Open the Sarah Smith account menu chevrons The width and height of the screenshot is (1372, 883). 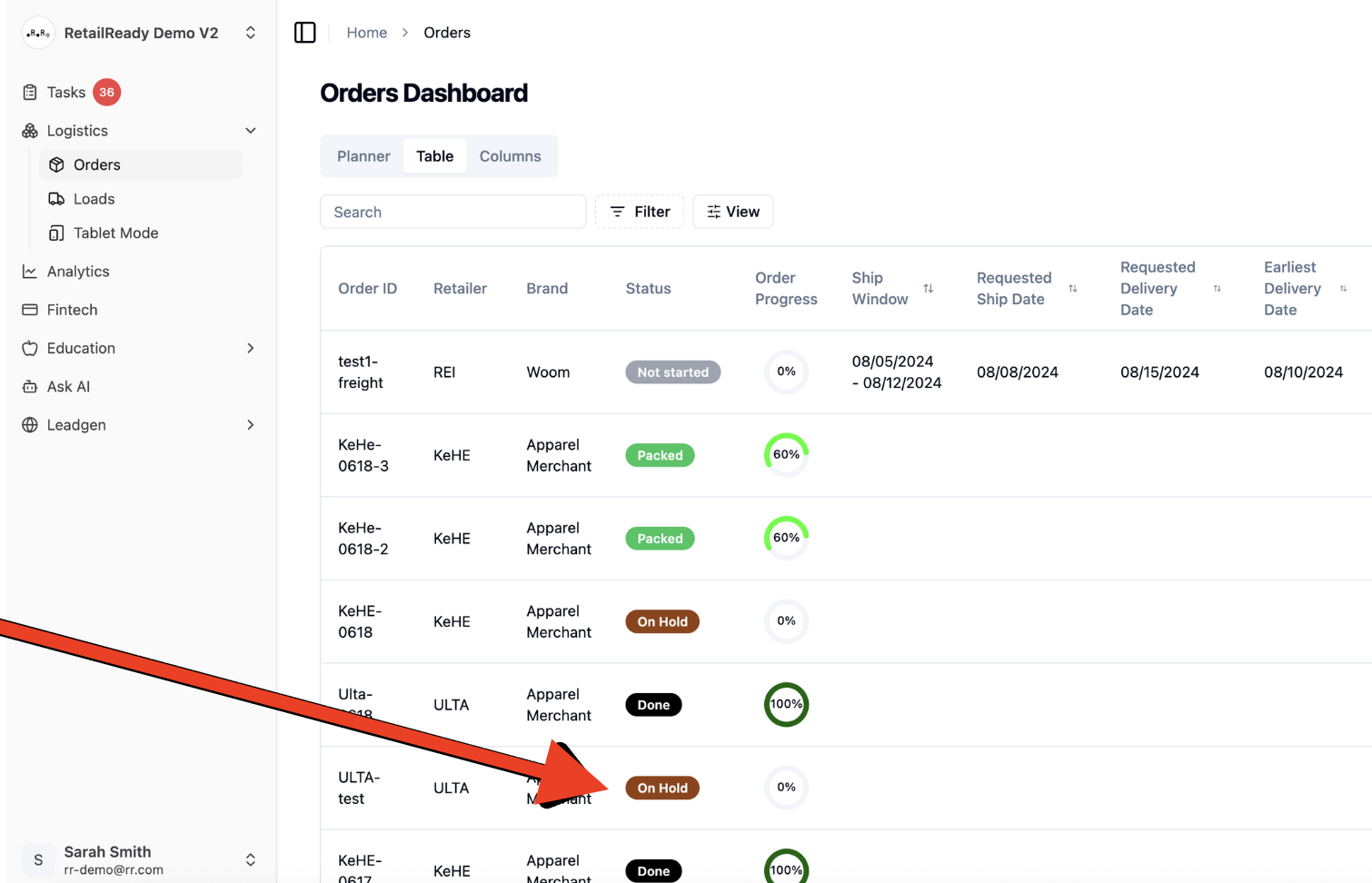coord(251,860)
